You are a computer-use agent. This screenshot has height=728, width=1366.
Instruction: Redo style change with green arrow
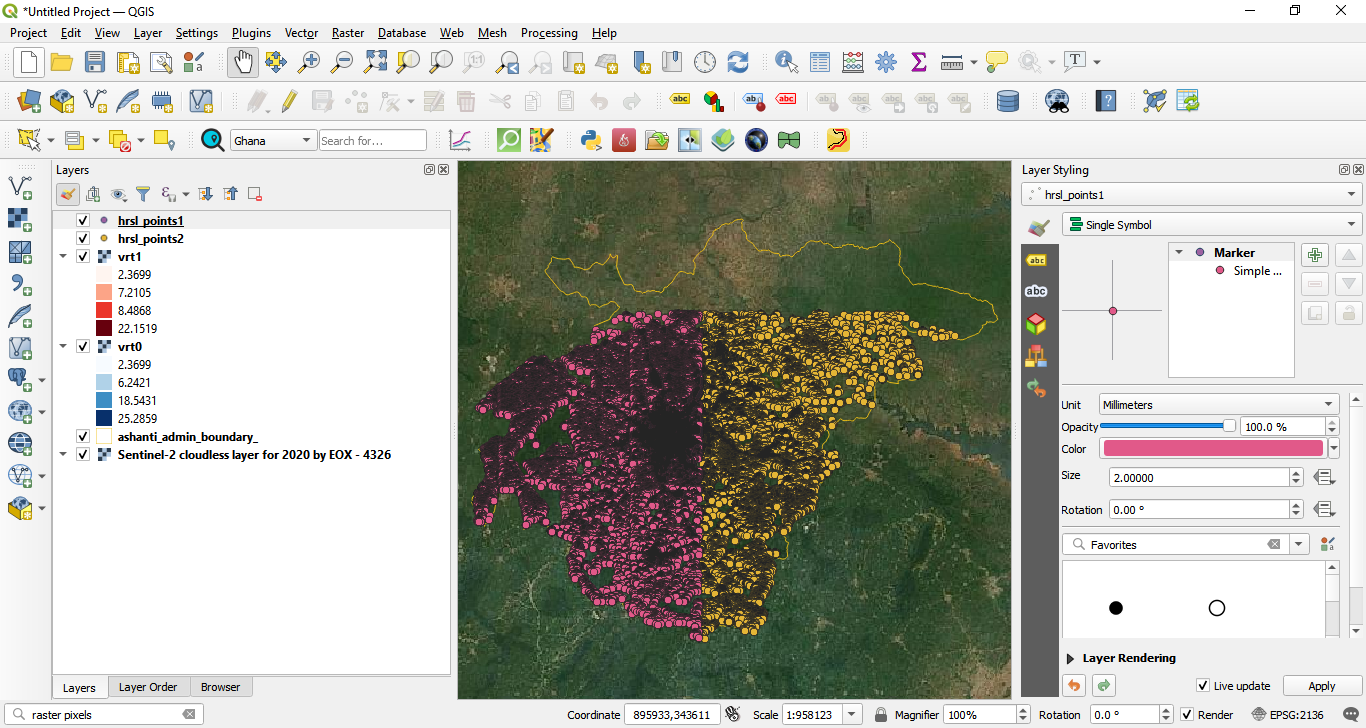click(1104, 685)
